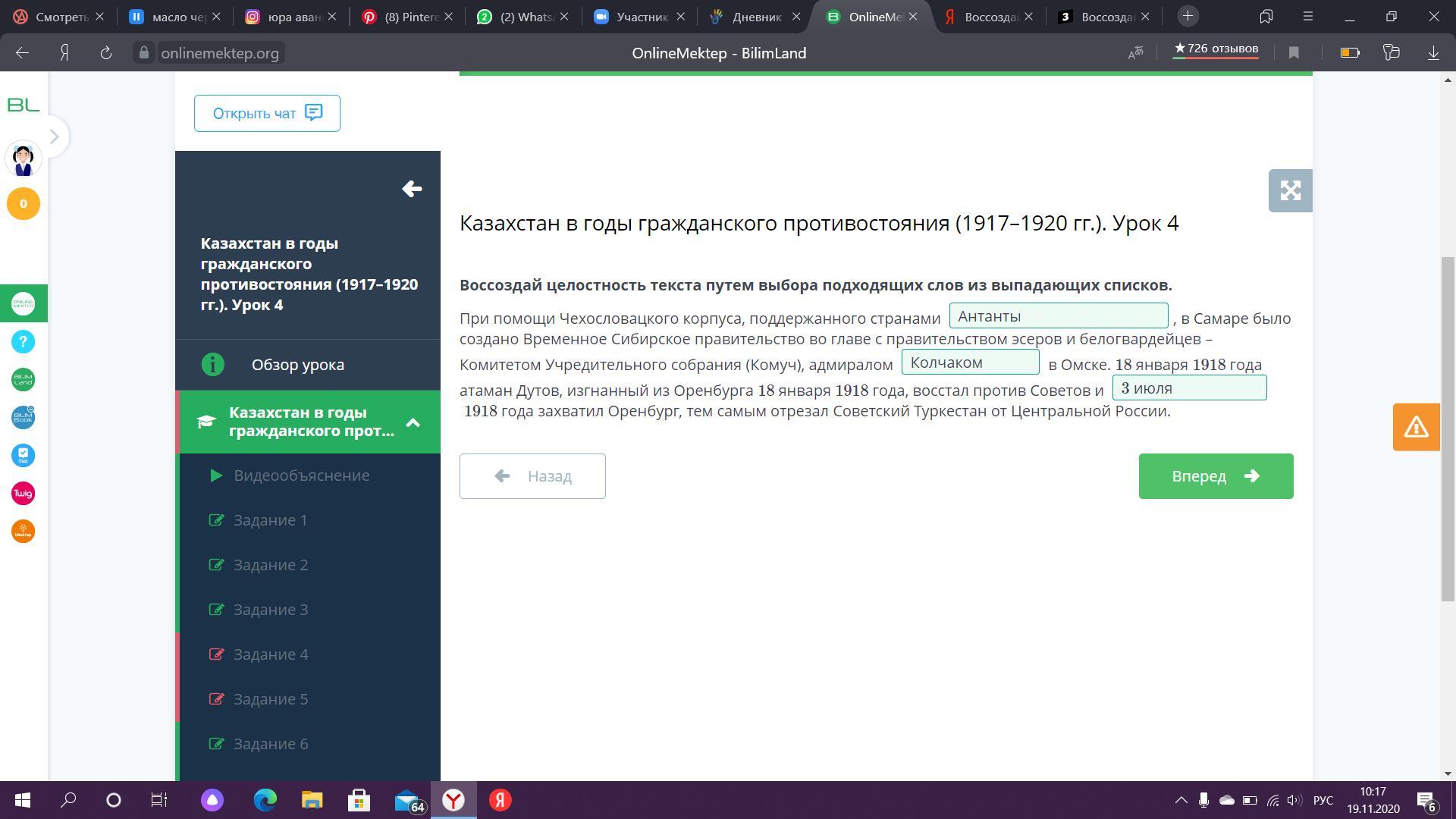Screen dimensions: 1456x819
Task: Click the Вперед button
Action: click(x=1215, y=476)
